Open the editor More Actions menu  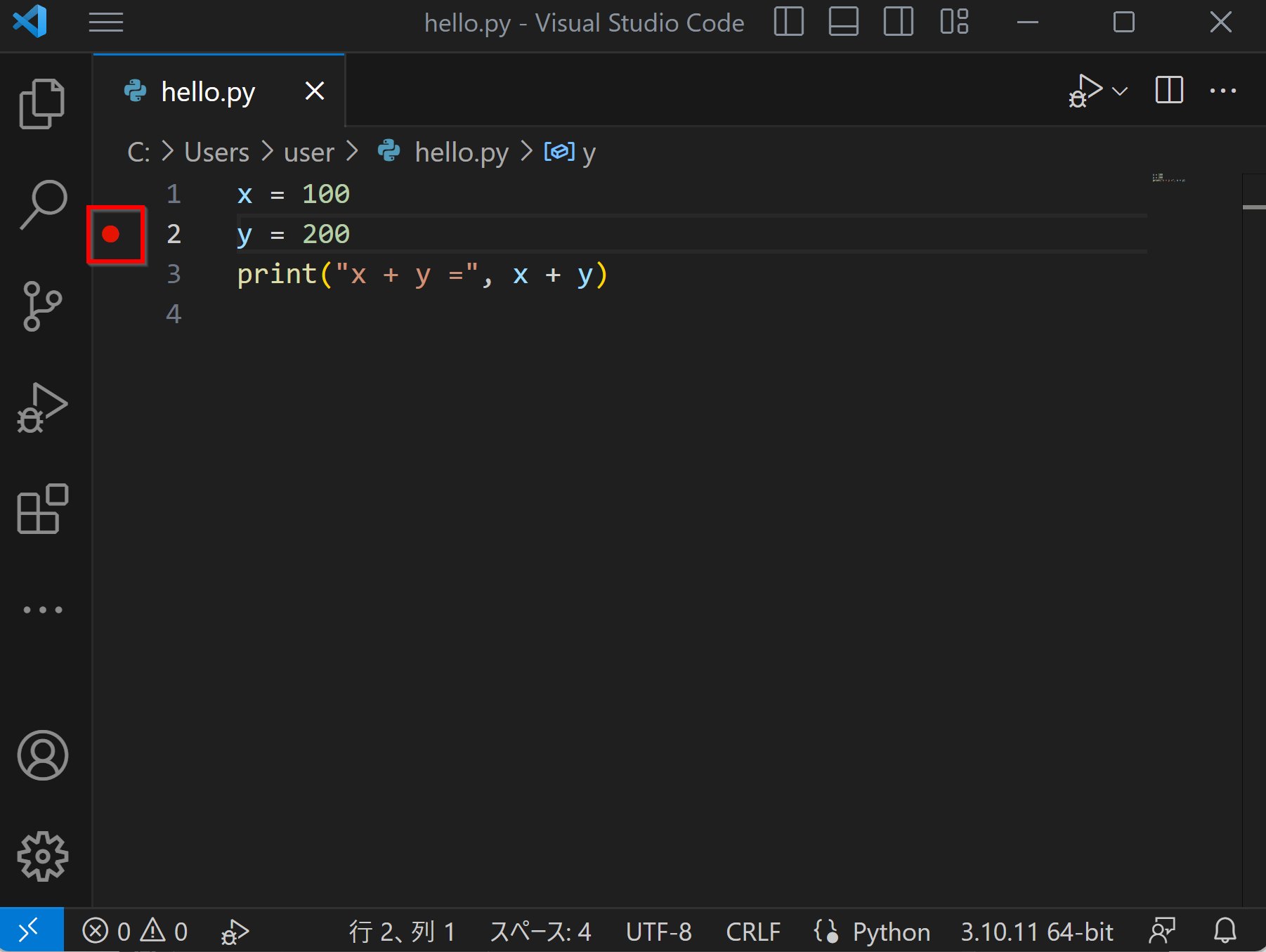pos(1223,91)
